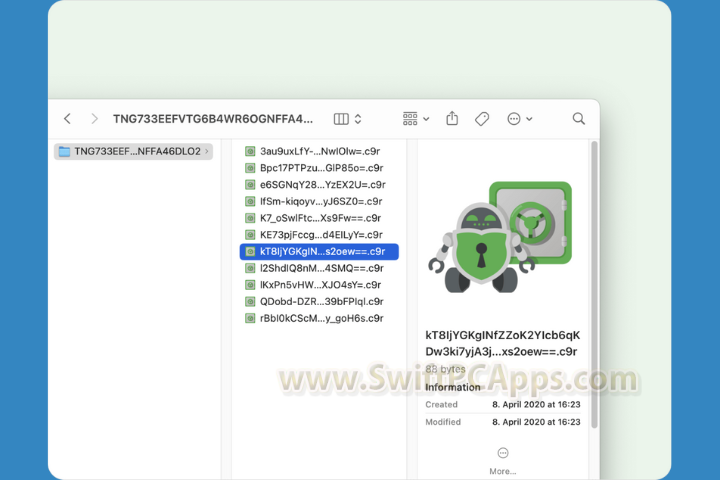Expand the group-by dropdown arrow
The height and width of the screenshot is (480, 720).
coord(426,119)
